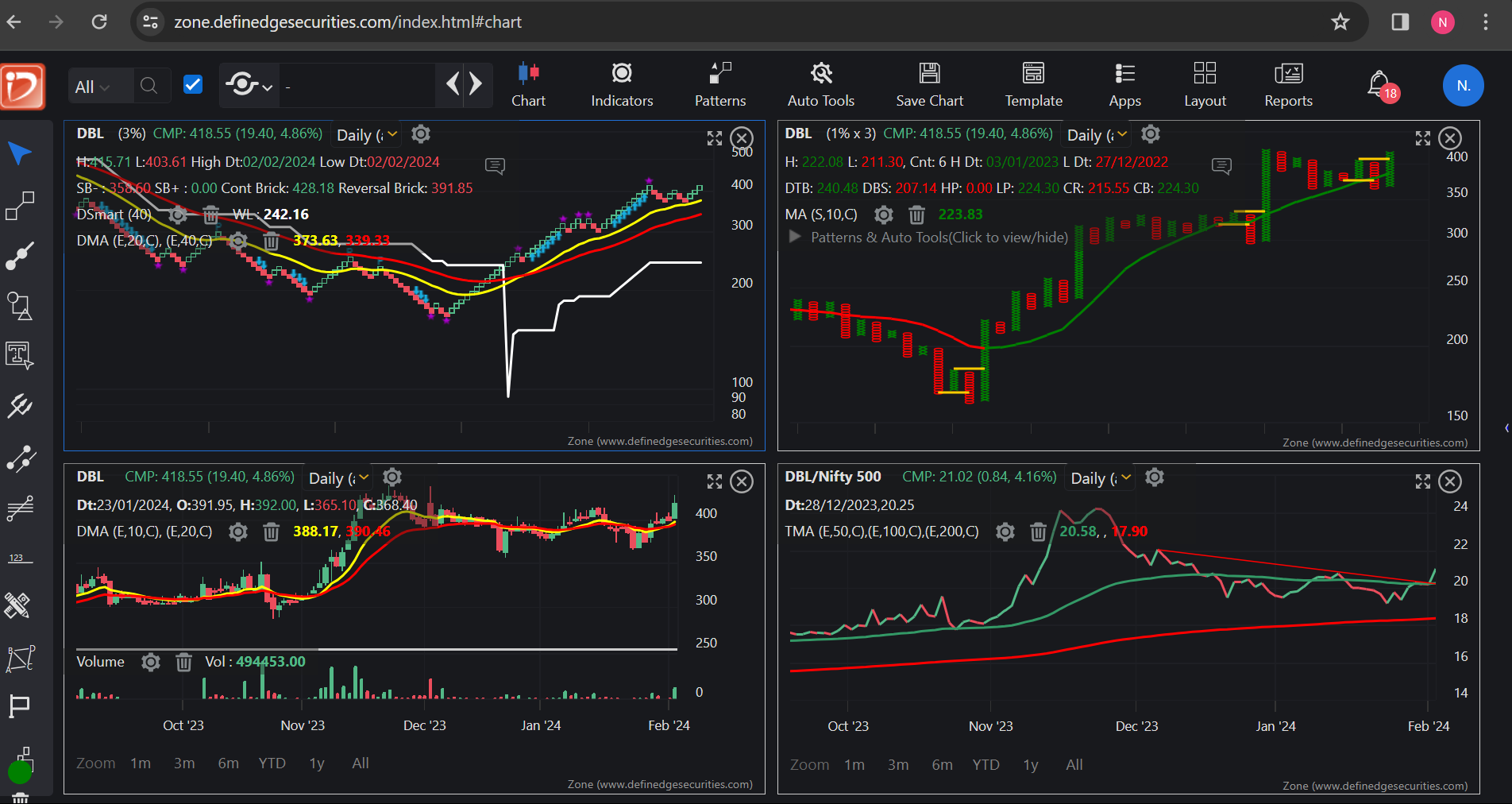Set candlestick chart zoom to 1y

coord(317,763)
